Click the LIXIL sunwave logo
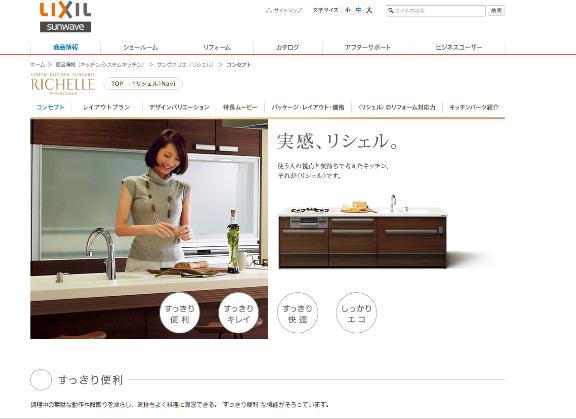Viewport: 576px width, 419px height. (65, 17)
